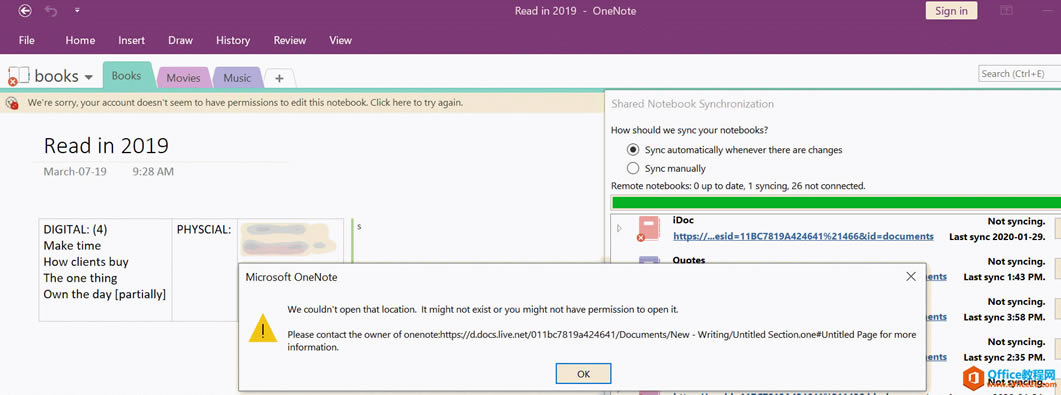1061x395 pixels.
Task: Click the PHYSCIAL: table cell label
Action: point(204,229)
